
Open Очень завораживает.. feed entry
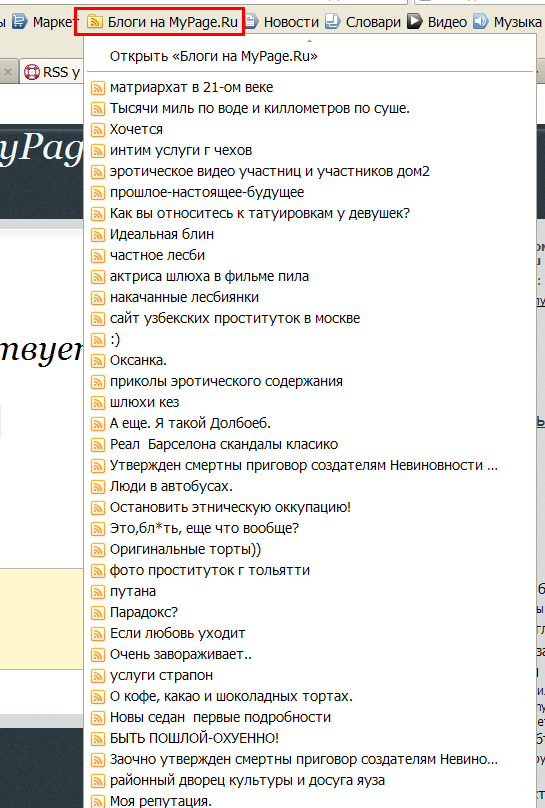point(309,654)
